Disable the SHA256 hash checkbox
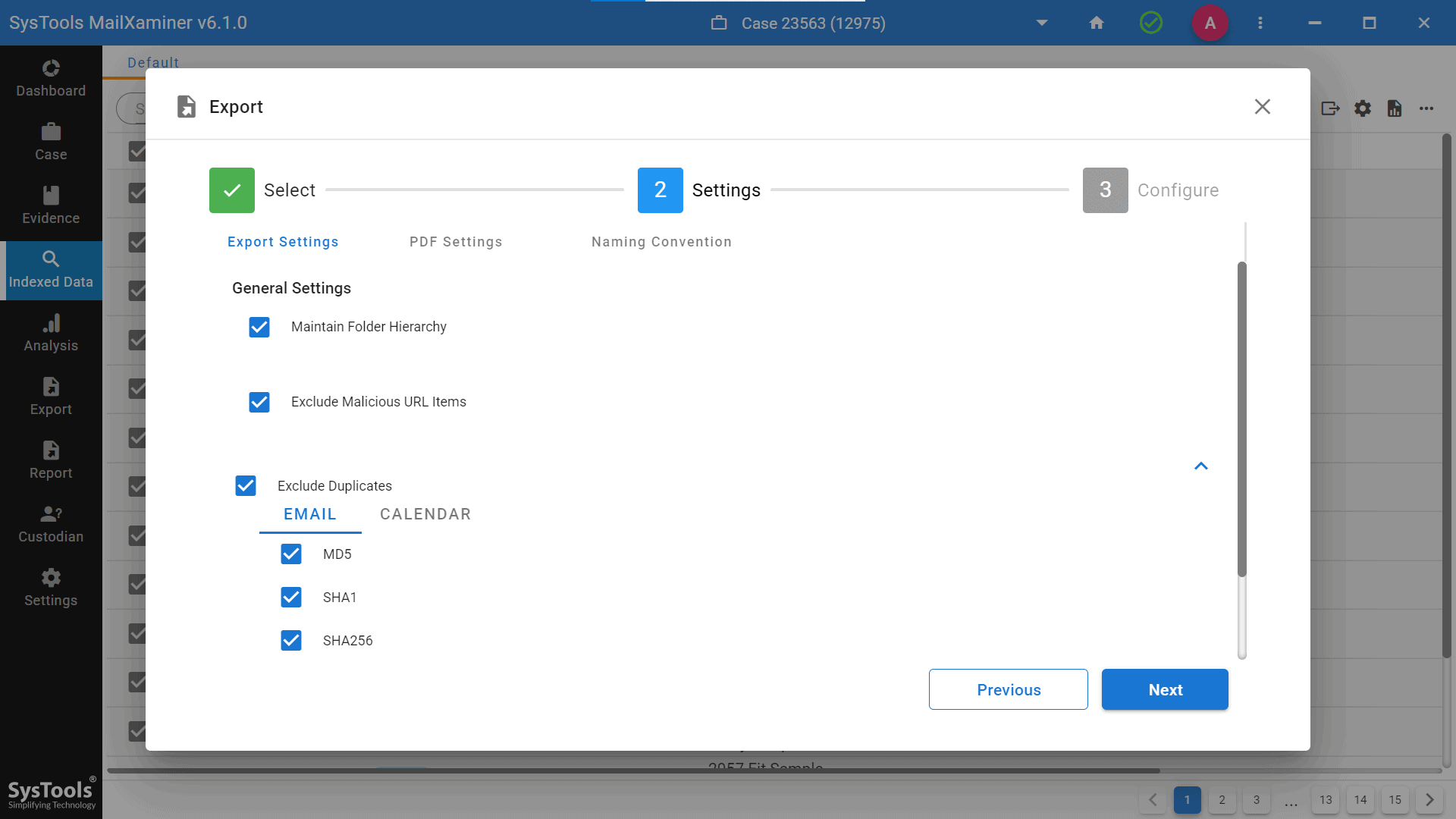 [x=291, y=641]
